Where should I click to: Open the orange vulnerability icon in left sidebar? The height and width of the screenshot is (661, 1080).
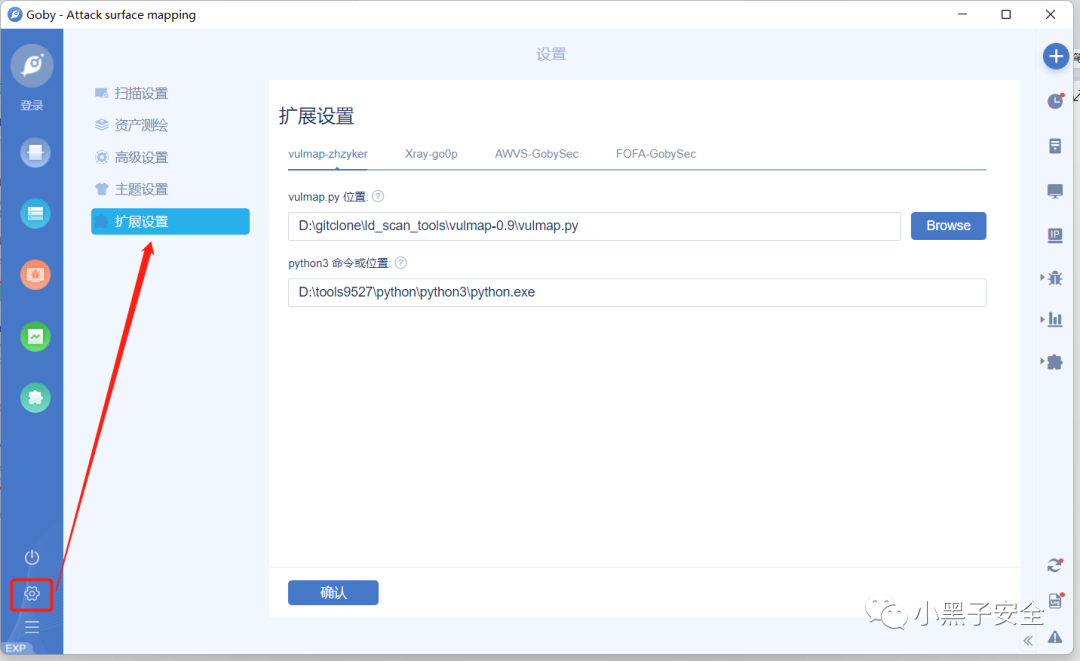35,275
